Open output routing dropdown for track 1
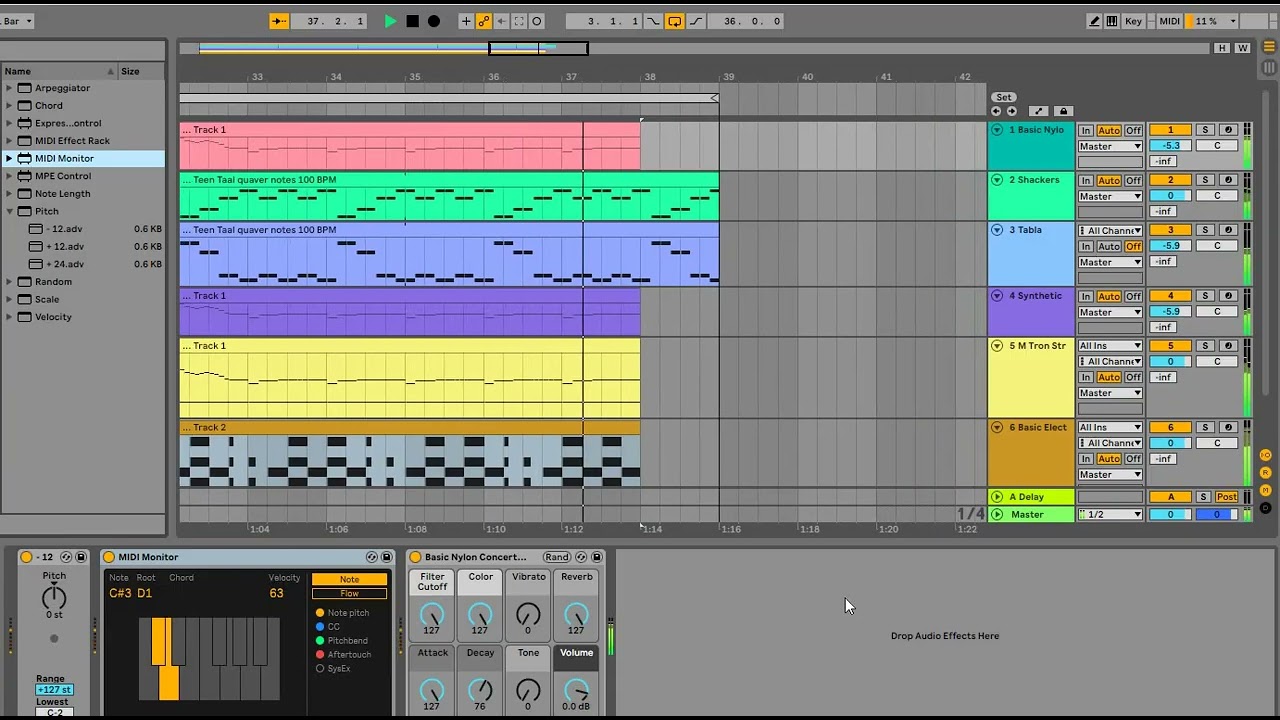Screen dimensions: 1280x720 (1110, 146)
